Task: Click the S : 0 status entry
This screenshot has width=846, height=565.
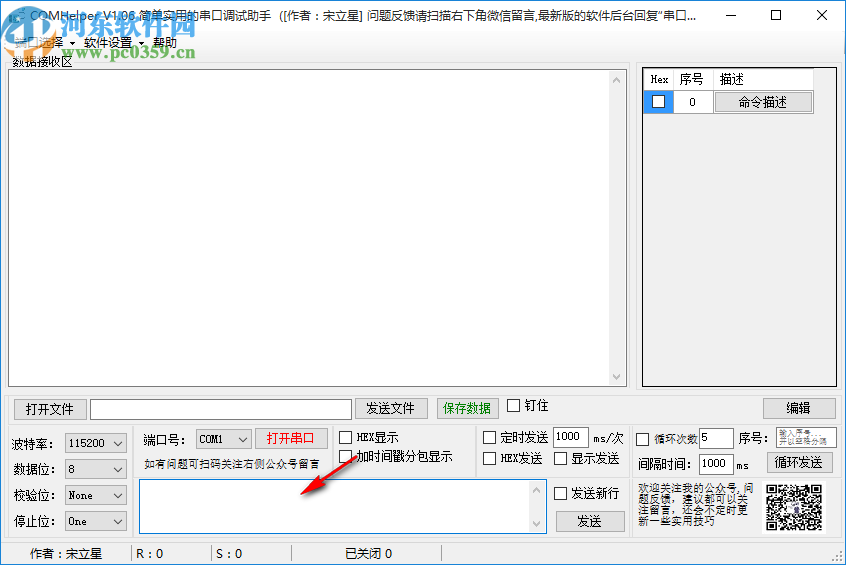Action: click(x=229, y=554)
